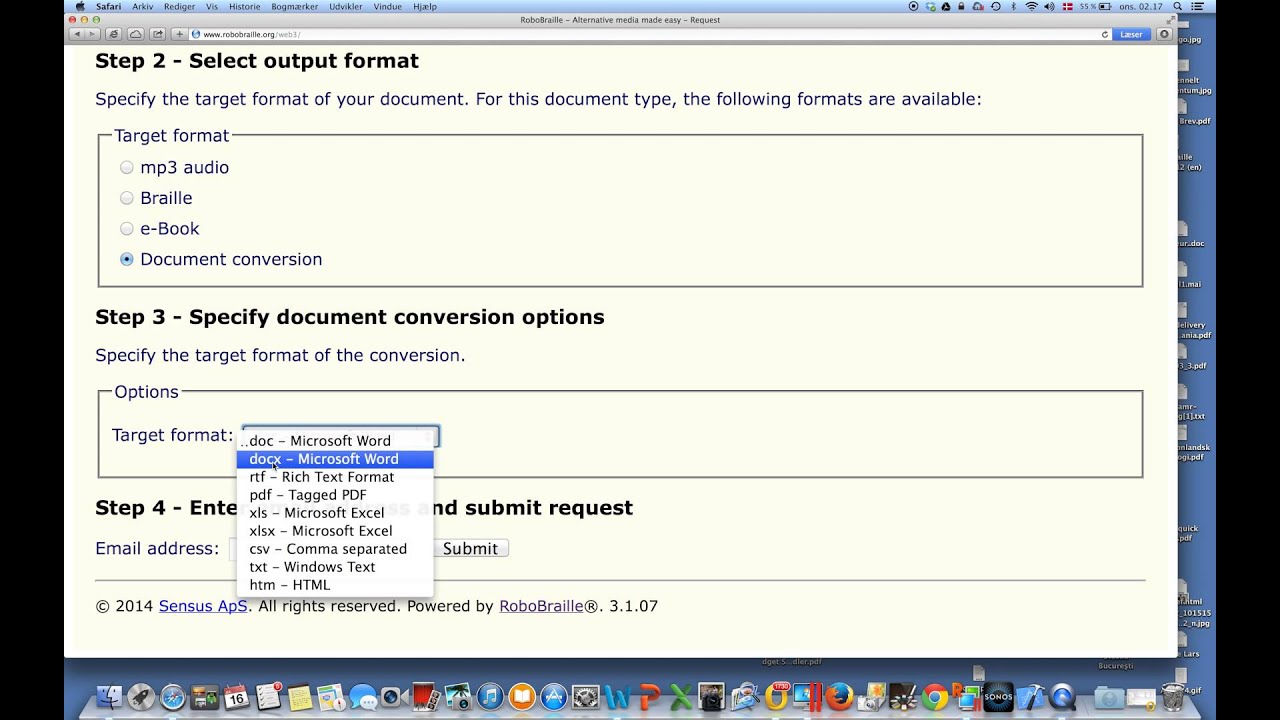Enter Safari full screen arrows icon

click(1171, 20)
